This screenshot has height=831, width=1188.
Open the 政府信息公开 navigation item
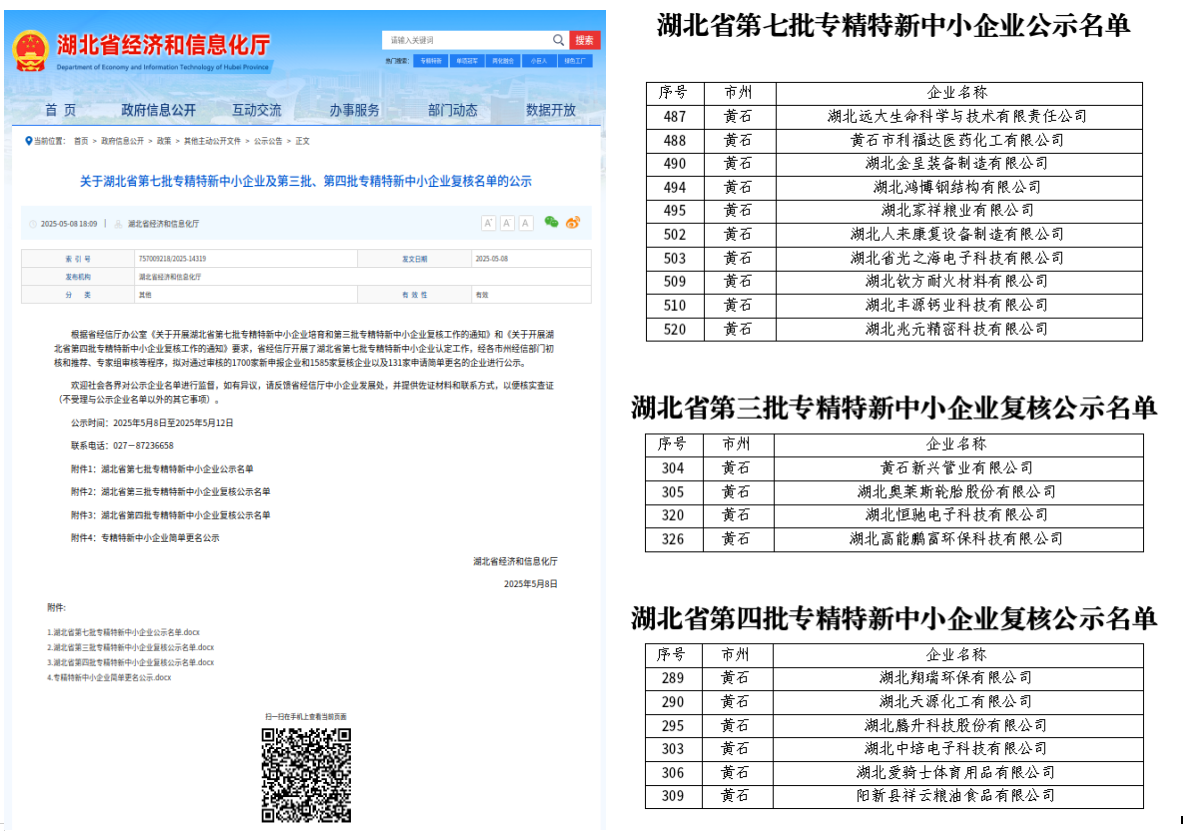point(158,110)
